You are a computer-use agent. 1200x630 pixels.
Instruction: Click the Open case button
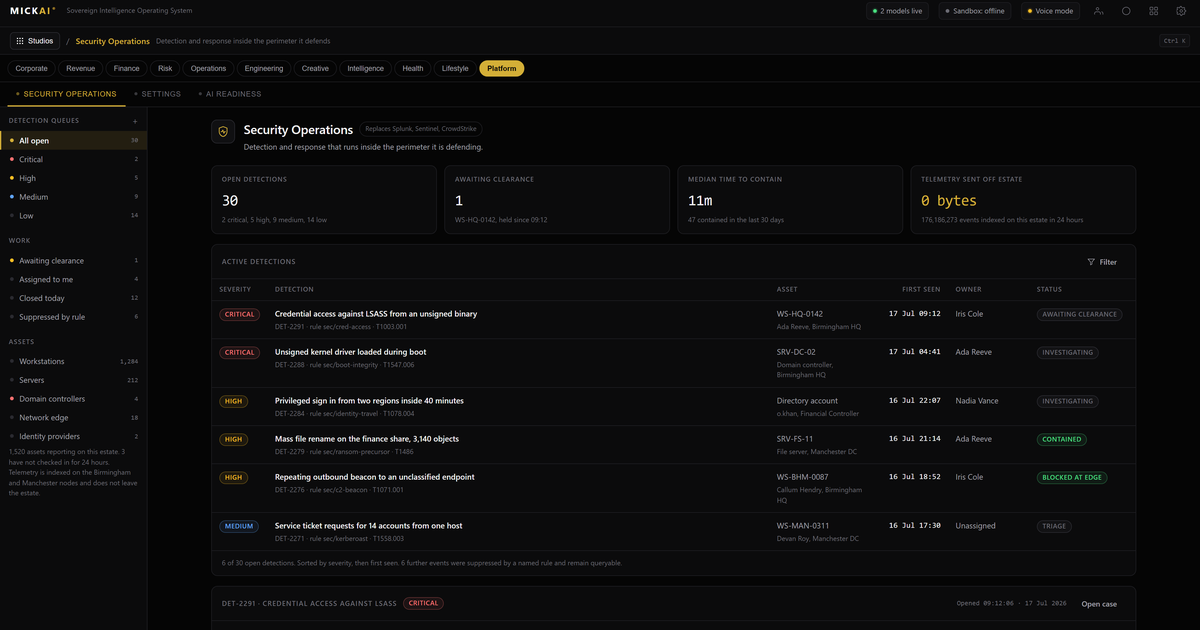coord(1099,604)
